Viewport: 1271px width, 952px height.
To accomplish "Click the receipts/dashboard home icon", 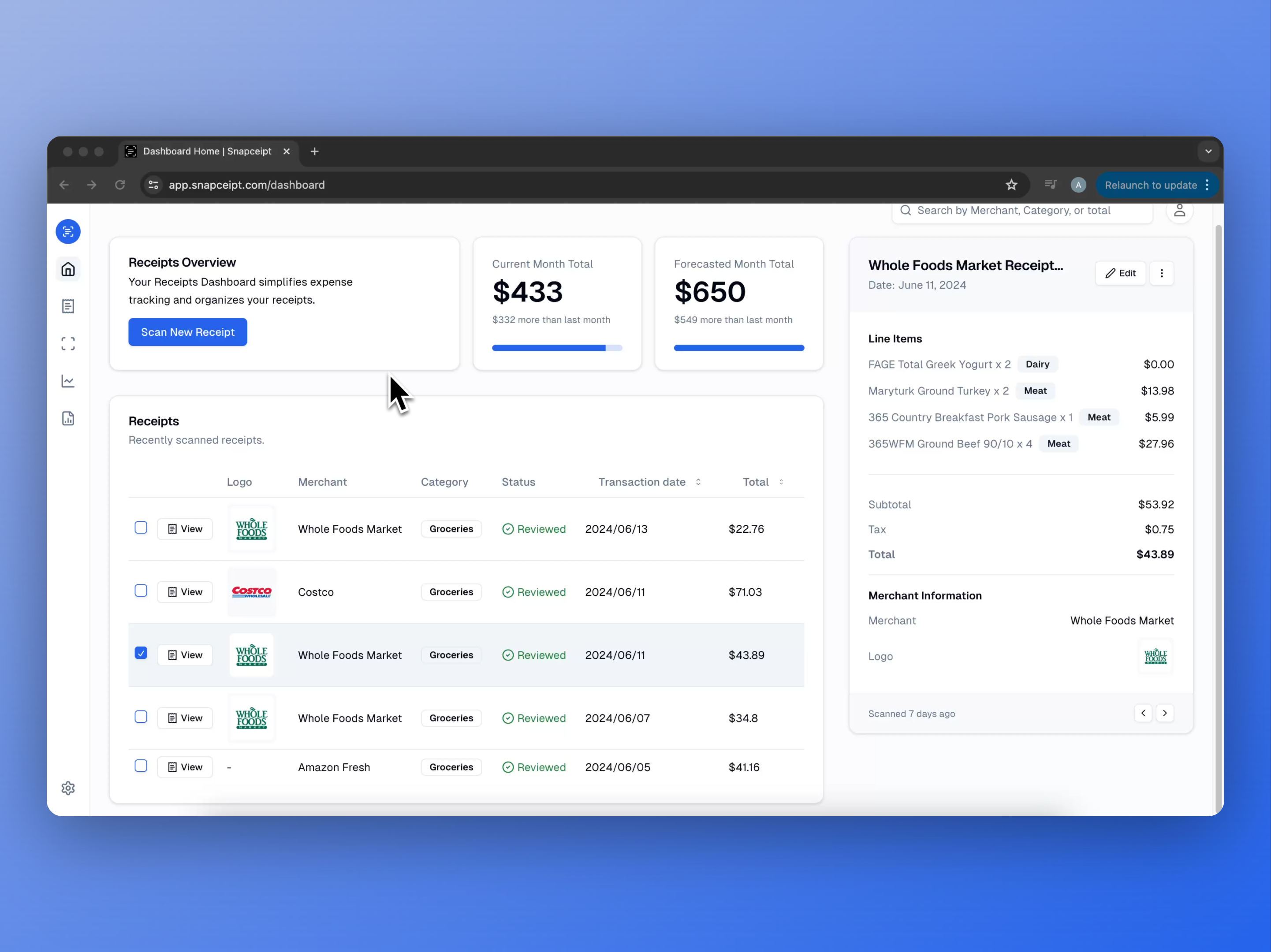I will click(x=68, y=268).
